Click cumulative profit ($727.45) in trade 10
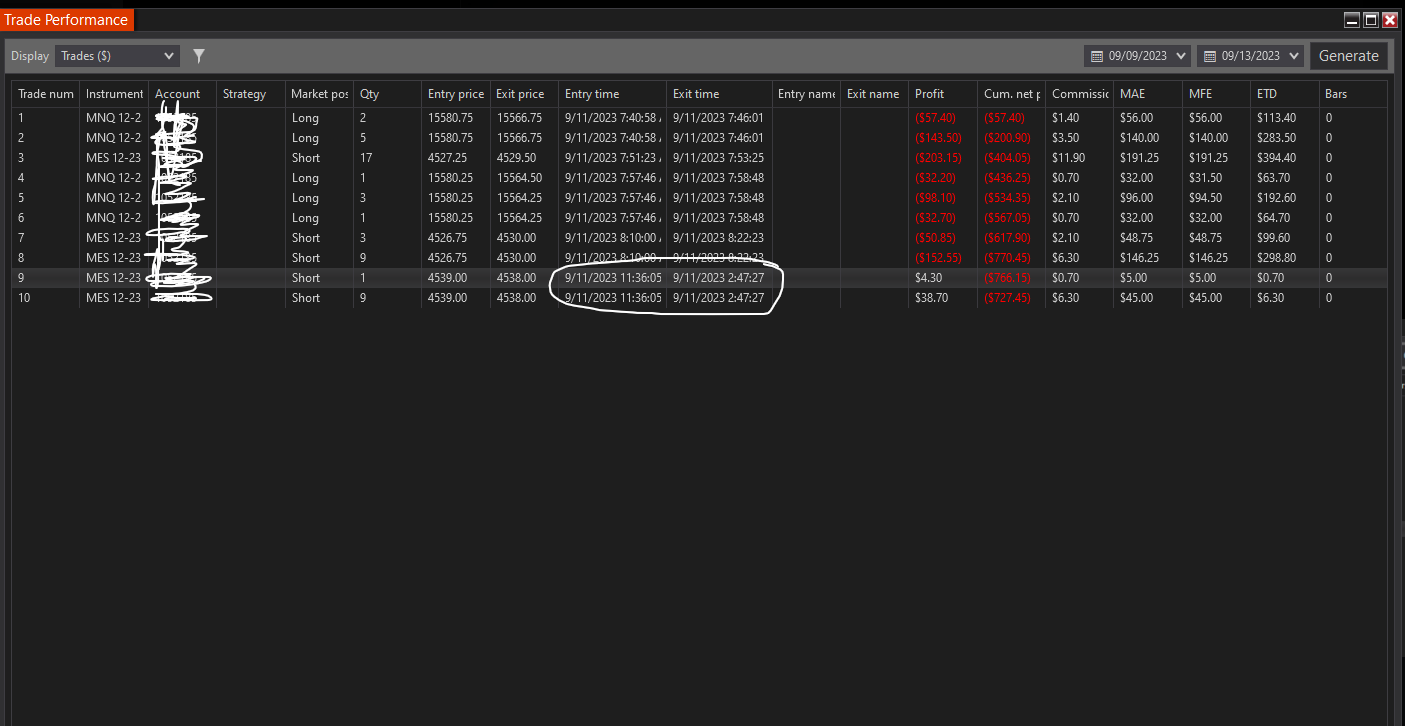This screenshot has height=726, width=1405. tap(1007, 298)
